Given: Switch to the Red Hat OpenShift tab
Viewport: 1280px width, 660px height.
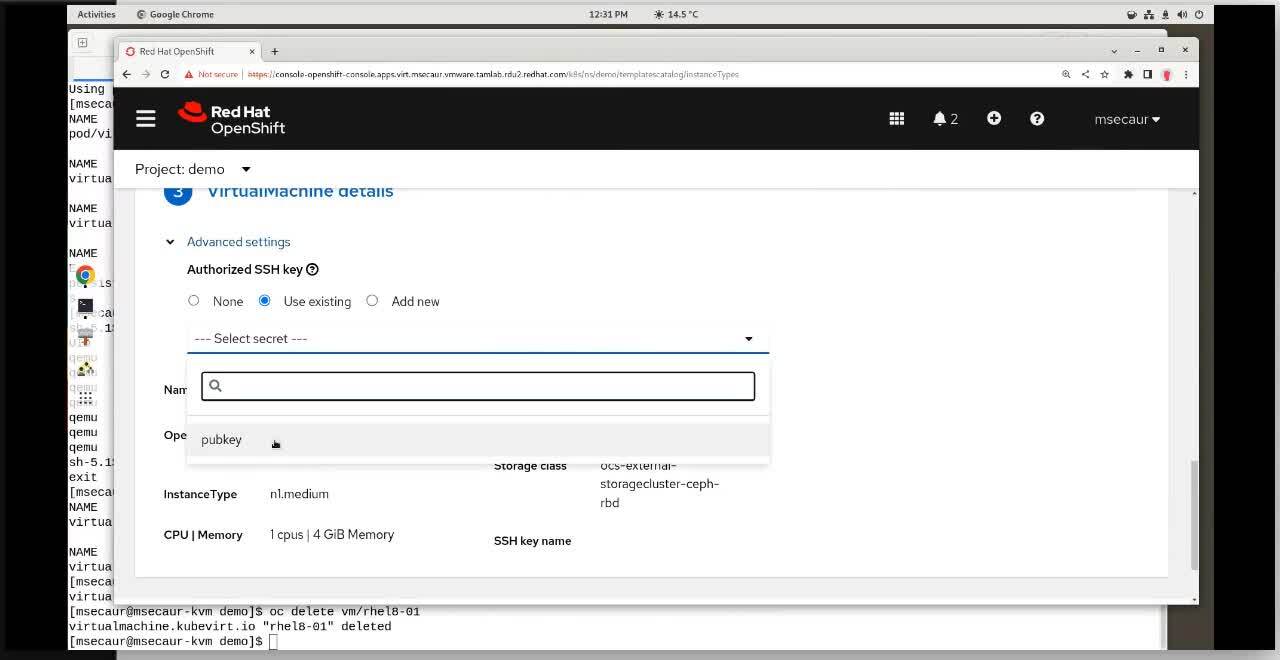Looking at the screenshot, I should coord(185,51).
